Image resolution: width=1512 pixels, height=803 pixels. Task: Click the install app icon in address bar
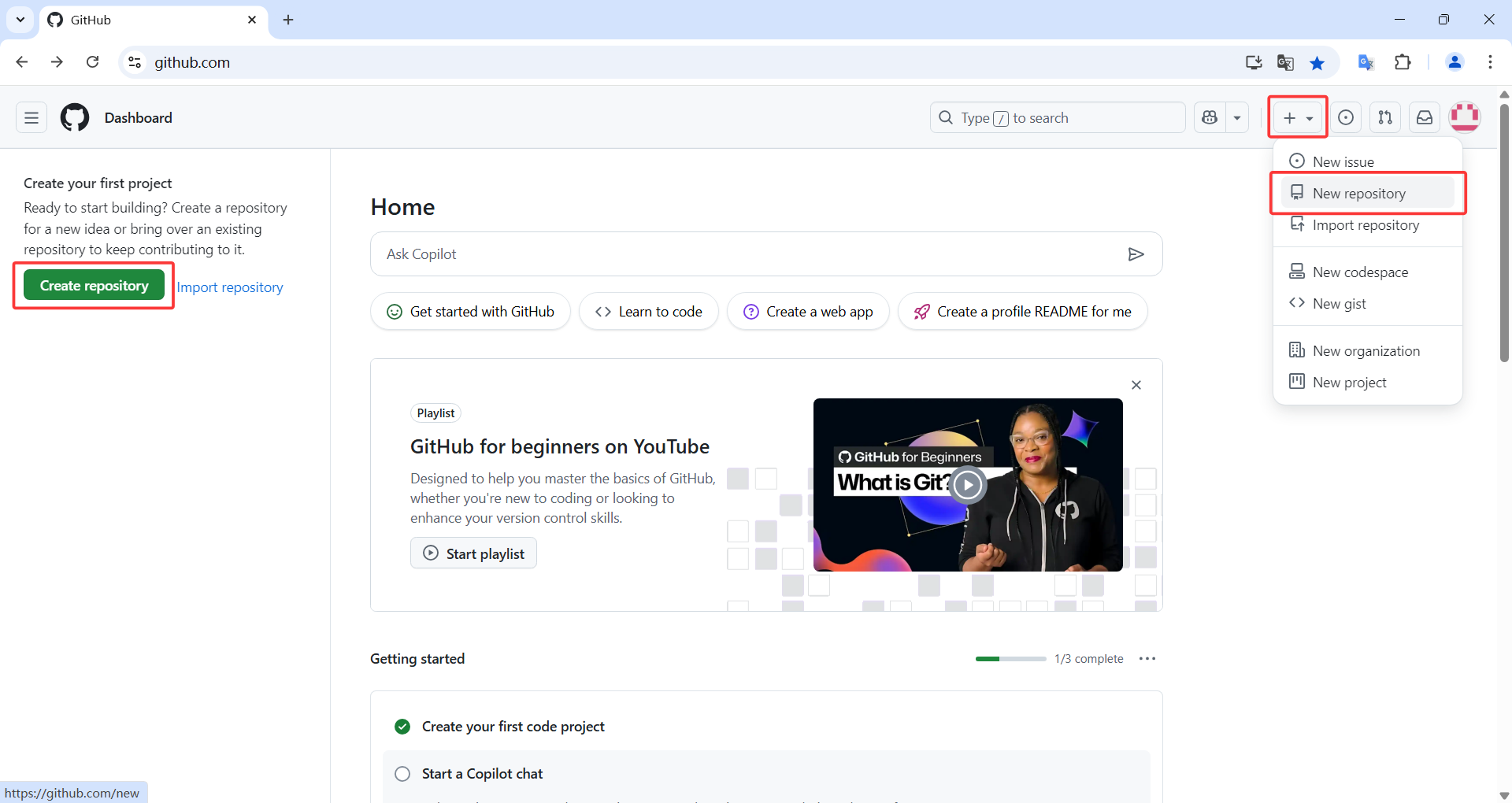point(1254,62)
